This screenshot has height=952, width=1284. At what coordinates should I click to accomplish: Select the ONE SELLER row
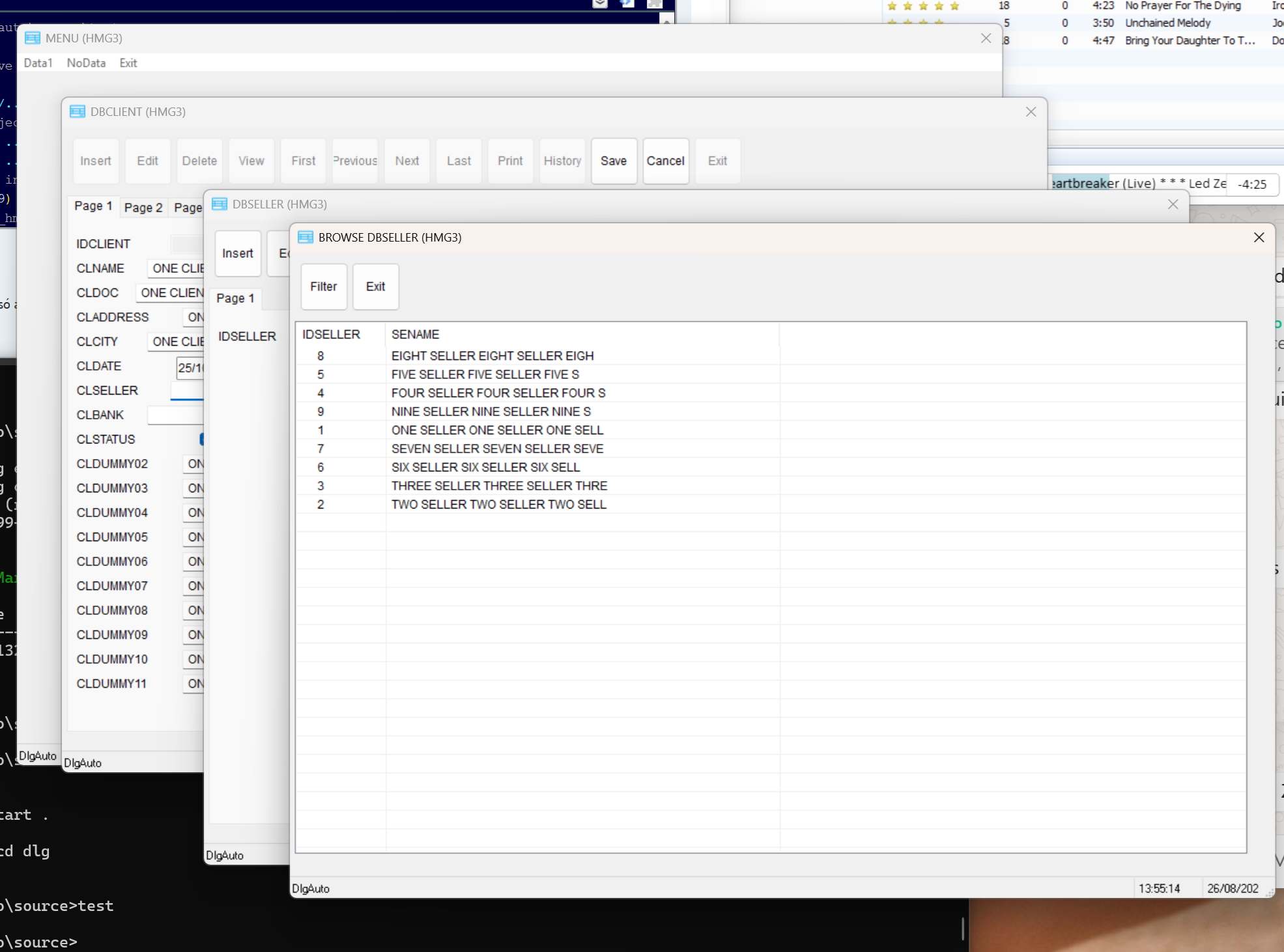[496, 430]
